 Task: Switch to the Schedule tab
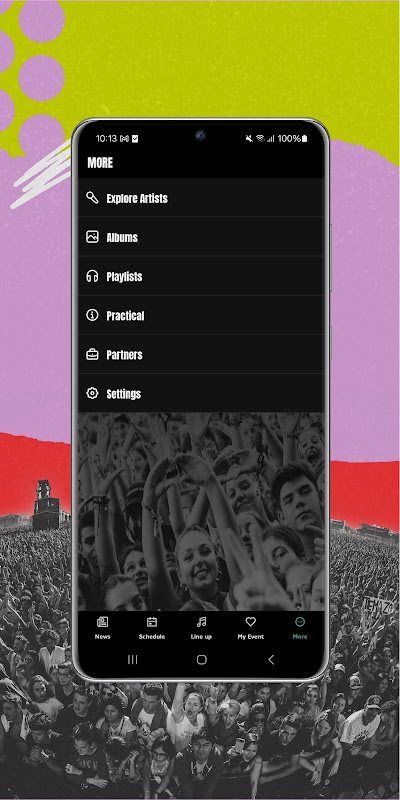[x=152, y=628]
